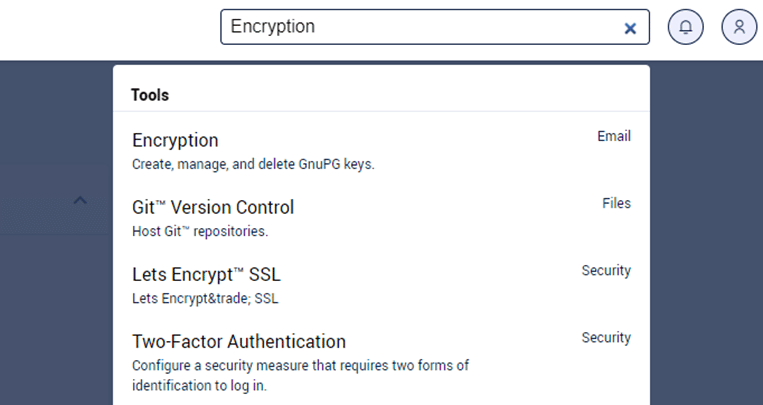Click the Security label beside Lets Encrypt SSL

tap(606, 271)
